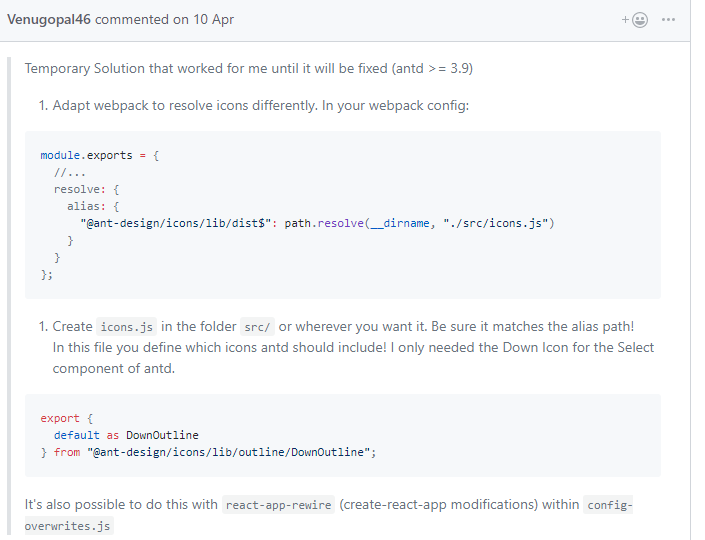This screenshot has height=540, width=705.
Task: Click the DownOutline import path string
Action: [228, 452]
